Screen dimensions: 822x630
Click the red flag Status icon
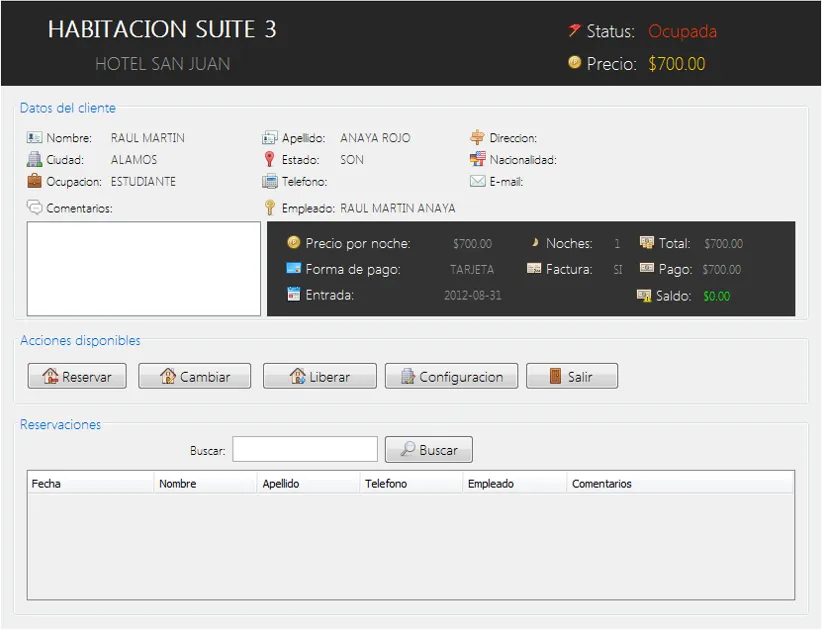pyautogui.click(x=574, y=30)
